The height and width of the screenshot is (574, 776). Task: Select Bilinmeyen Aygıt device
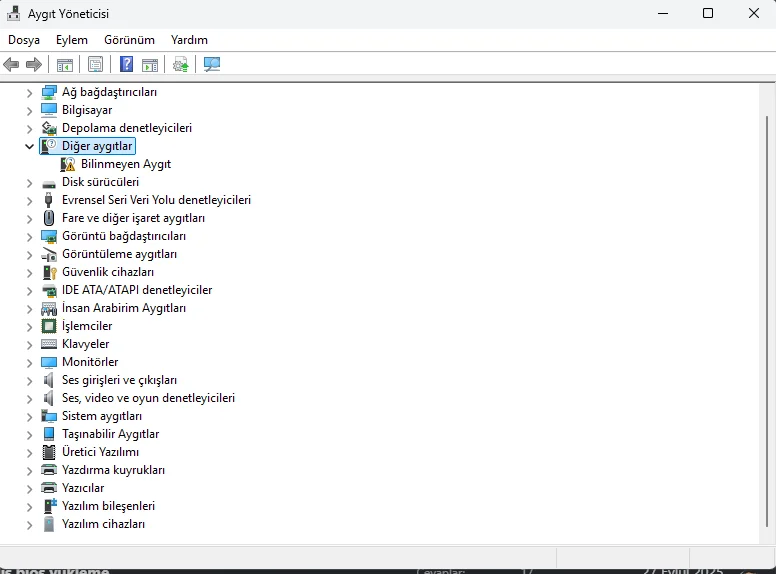click(x=126, y=164)
